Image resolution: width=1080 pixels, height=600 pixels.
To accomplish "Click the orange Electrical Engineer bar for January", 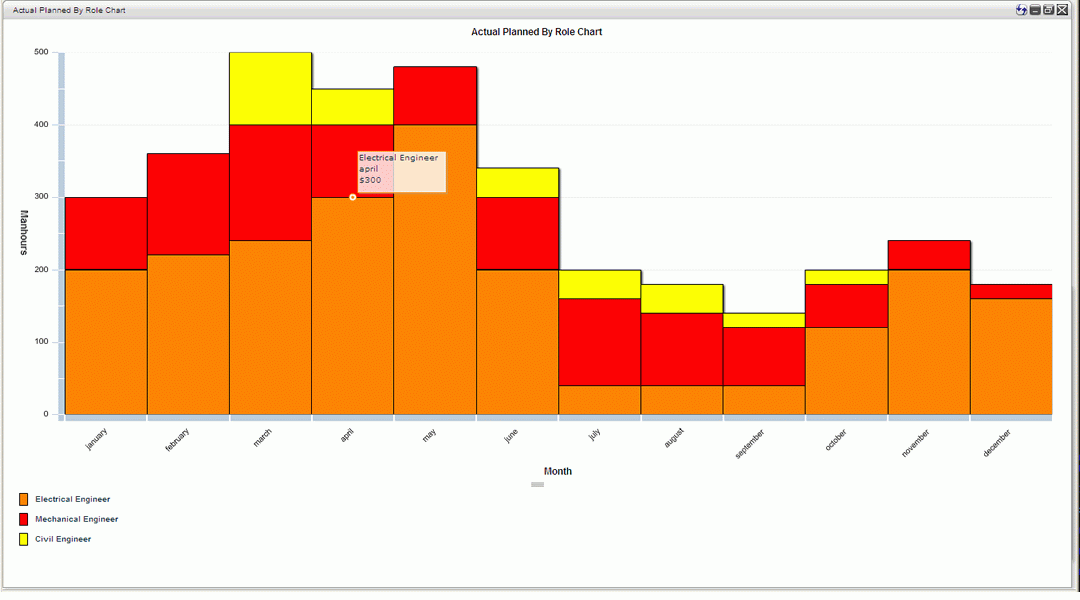I will tap(106, 342).
